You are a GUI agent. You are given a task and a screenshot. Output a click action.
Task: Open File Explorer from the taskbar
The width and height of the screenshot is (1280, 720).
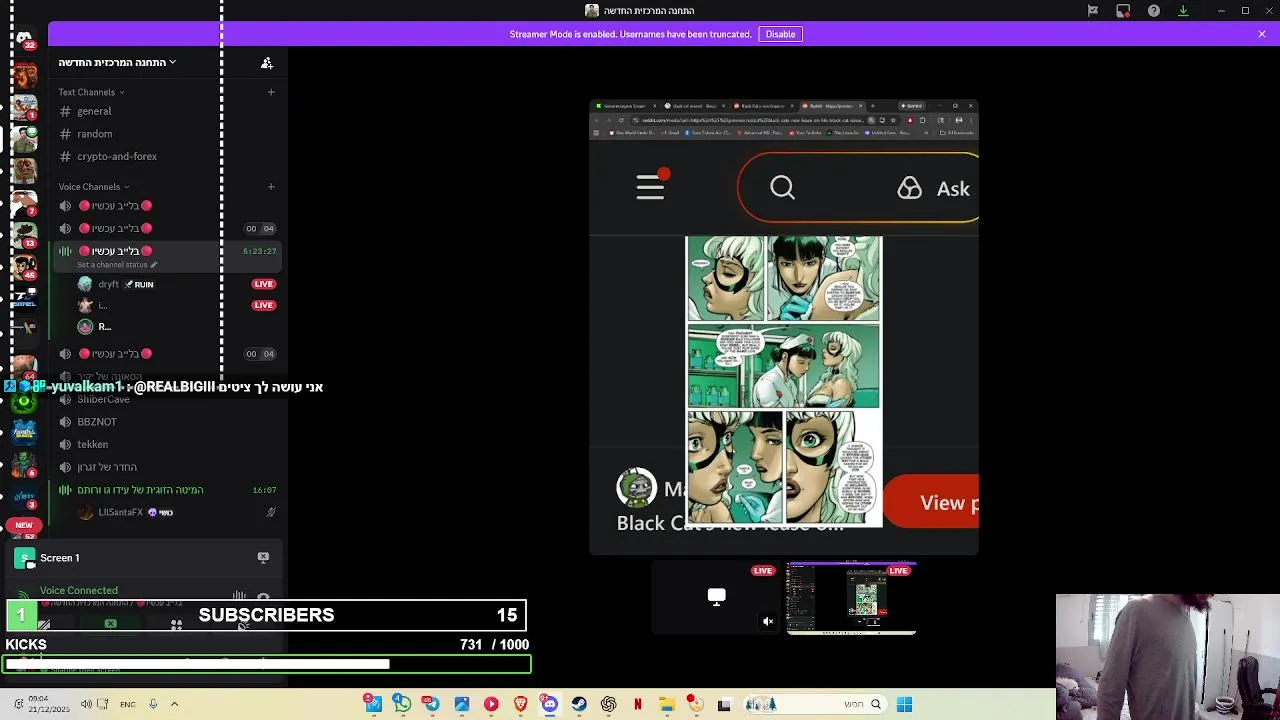click(667, 704)
